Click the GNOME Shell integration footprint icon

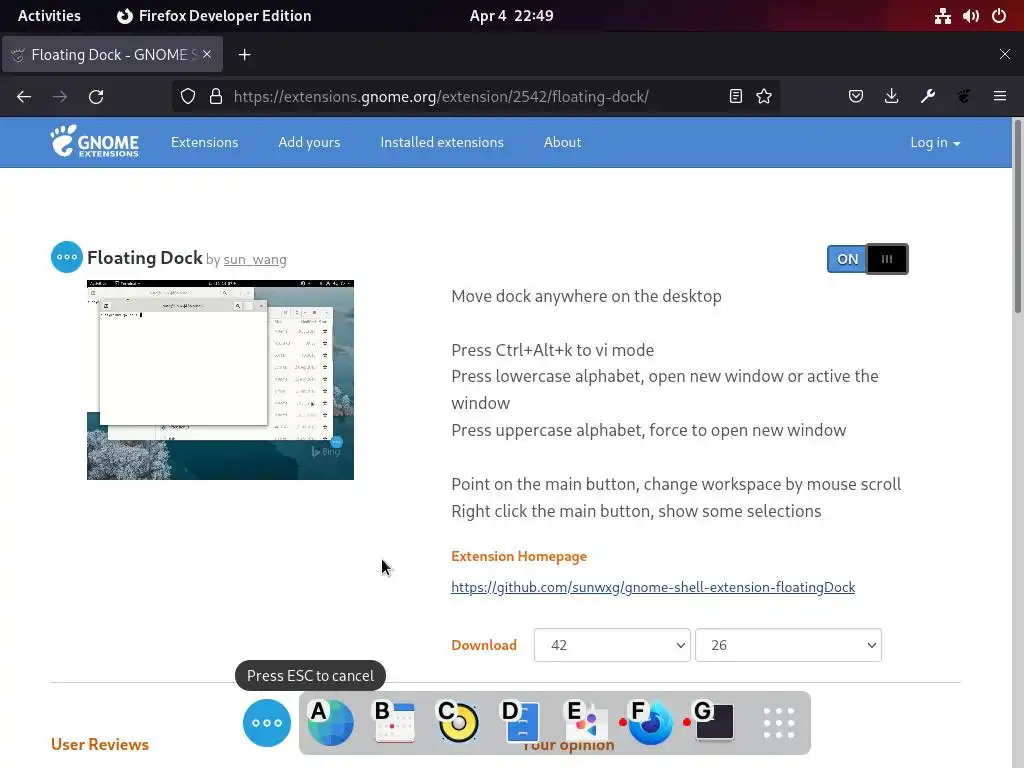click(x=964, y=97)
